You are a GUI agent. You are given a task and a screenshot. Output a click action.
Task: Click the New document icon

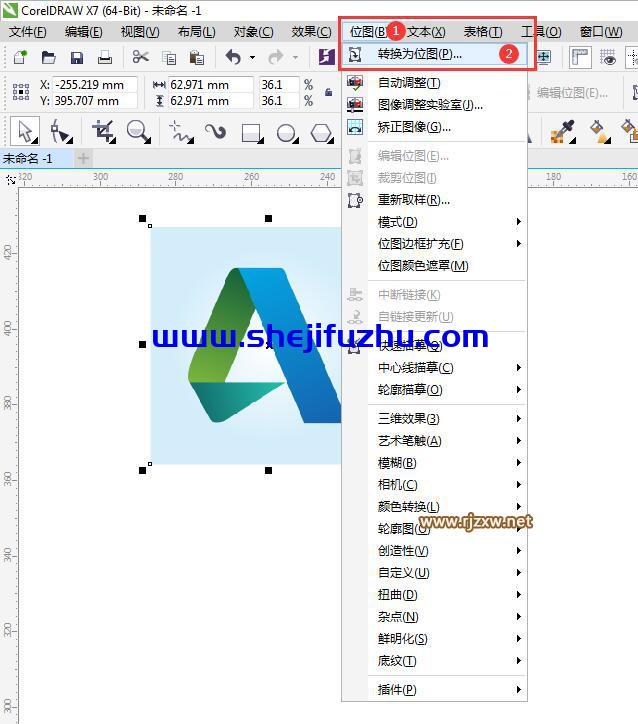20,57
